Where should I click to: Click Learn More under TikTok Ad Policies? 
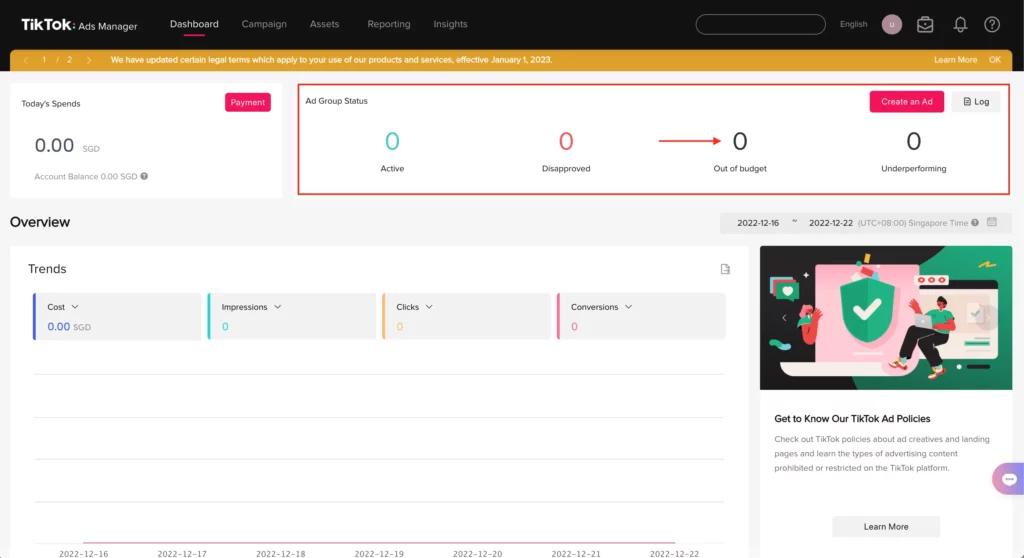[885, 526]
